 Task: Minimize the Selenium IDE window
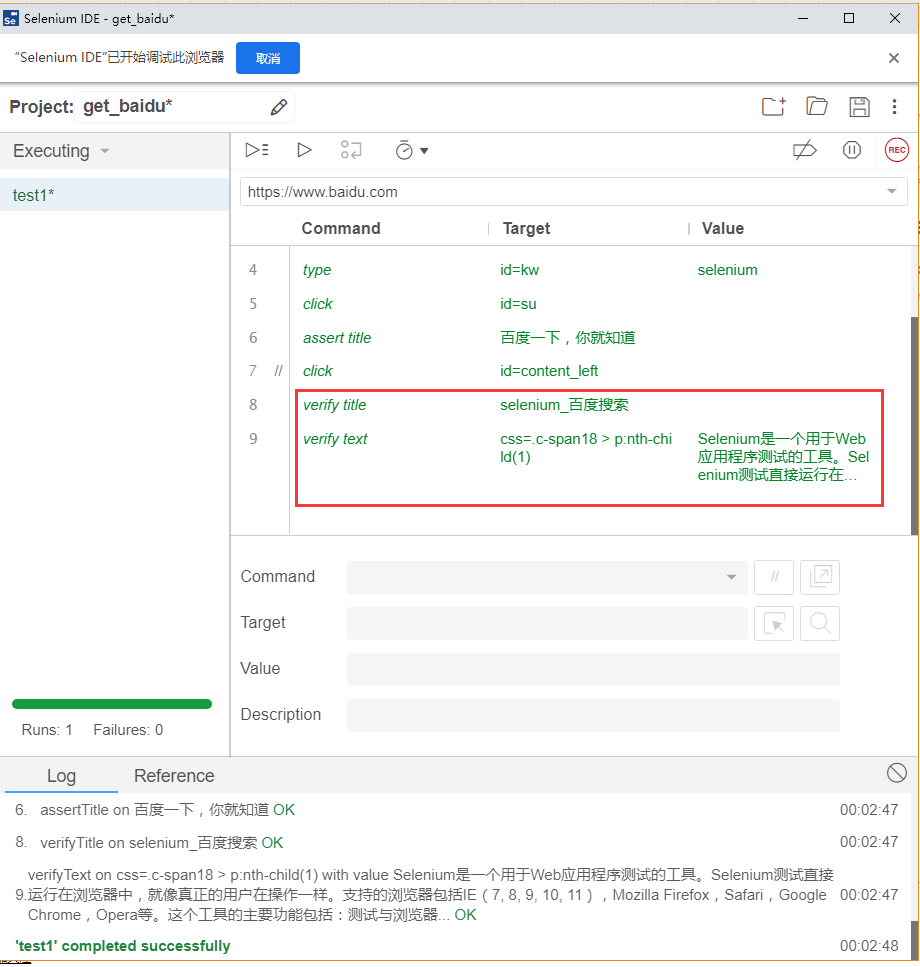point(803,19)
